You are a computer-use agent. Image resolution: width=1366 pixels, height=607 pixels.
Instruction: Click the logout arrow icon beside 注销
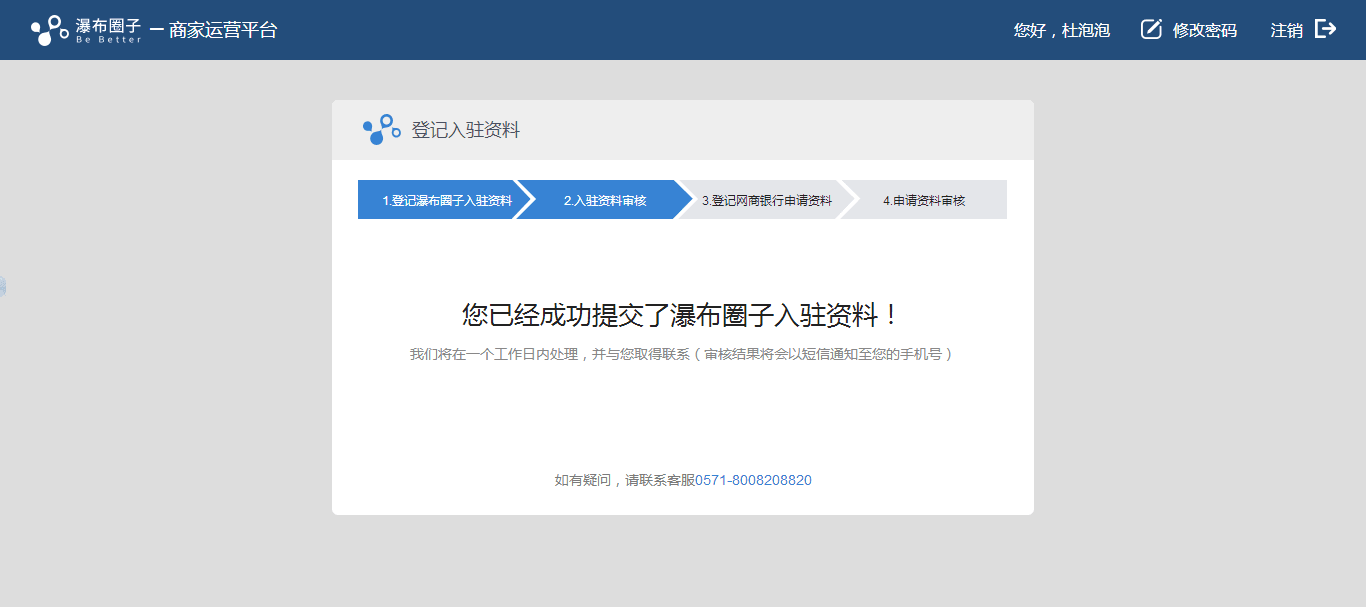coord(1325,29)
